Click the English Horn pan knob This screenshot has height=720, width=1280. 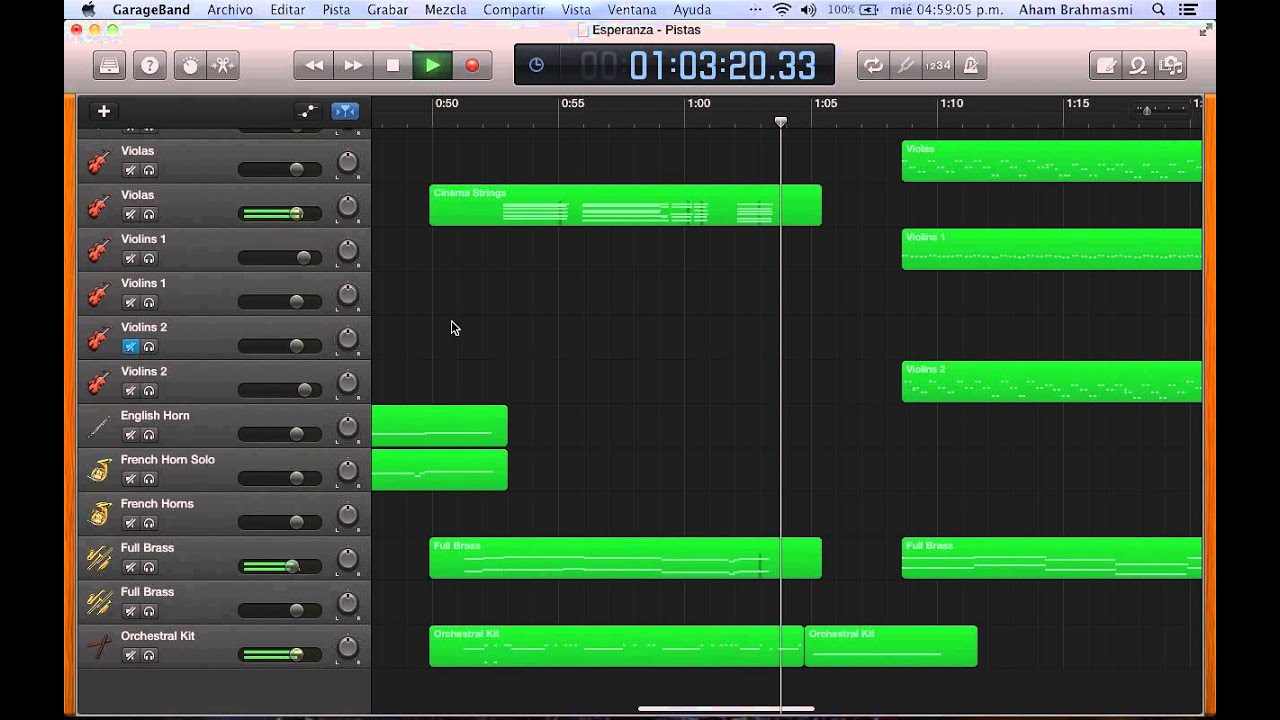(347, 426)
